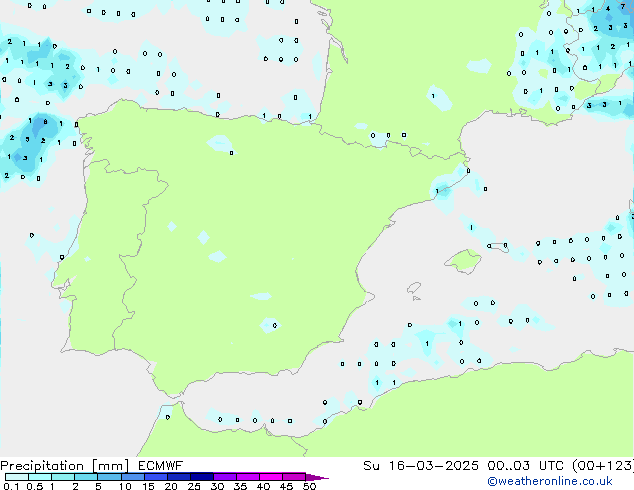Screen dimensions: 634x490
Task: Click the above-50 arrow tip of legend
Action: coord(317,477)
